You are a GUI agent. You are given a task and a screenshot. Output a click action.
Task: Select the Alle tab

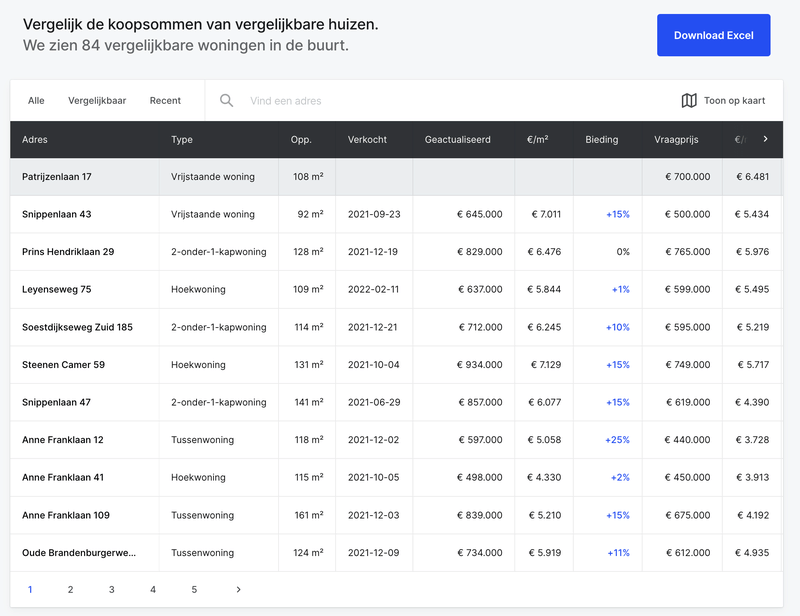(36, 100)
